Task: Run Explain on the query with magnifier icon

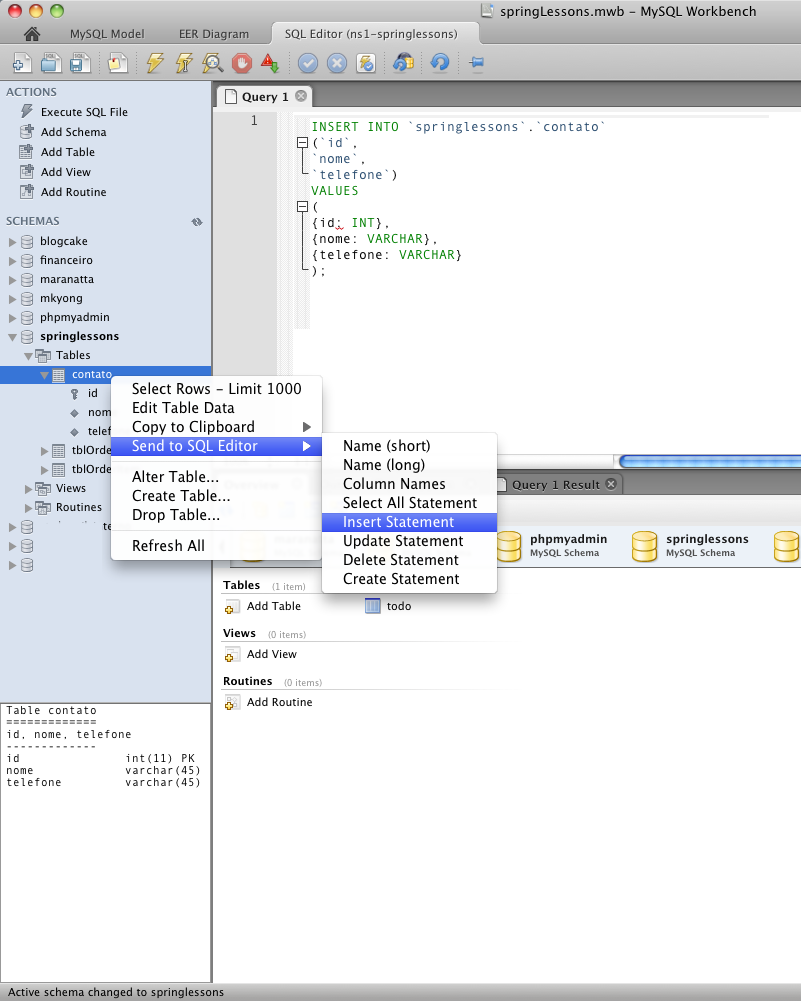Action: click(212, 63)
